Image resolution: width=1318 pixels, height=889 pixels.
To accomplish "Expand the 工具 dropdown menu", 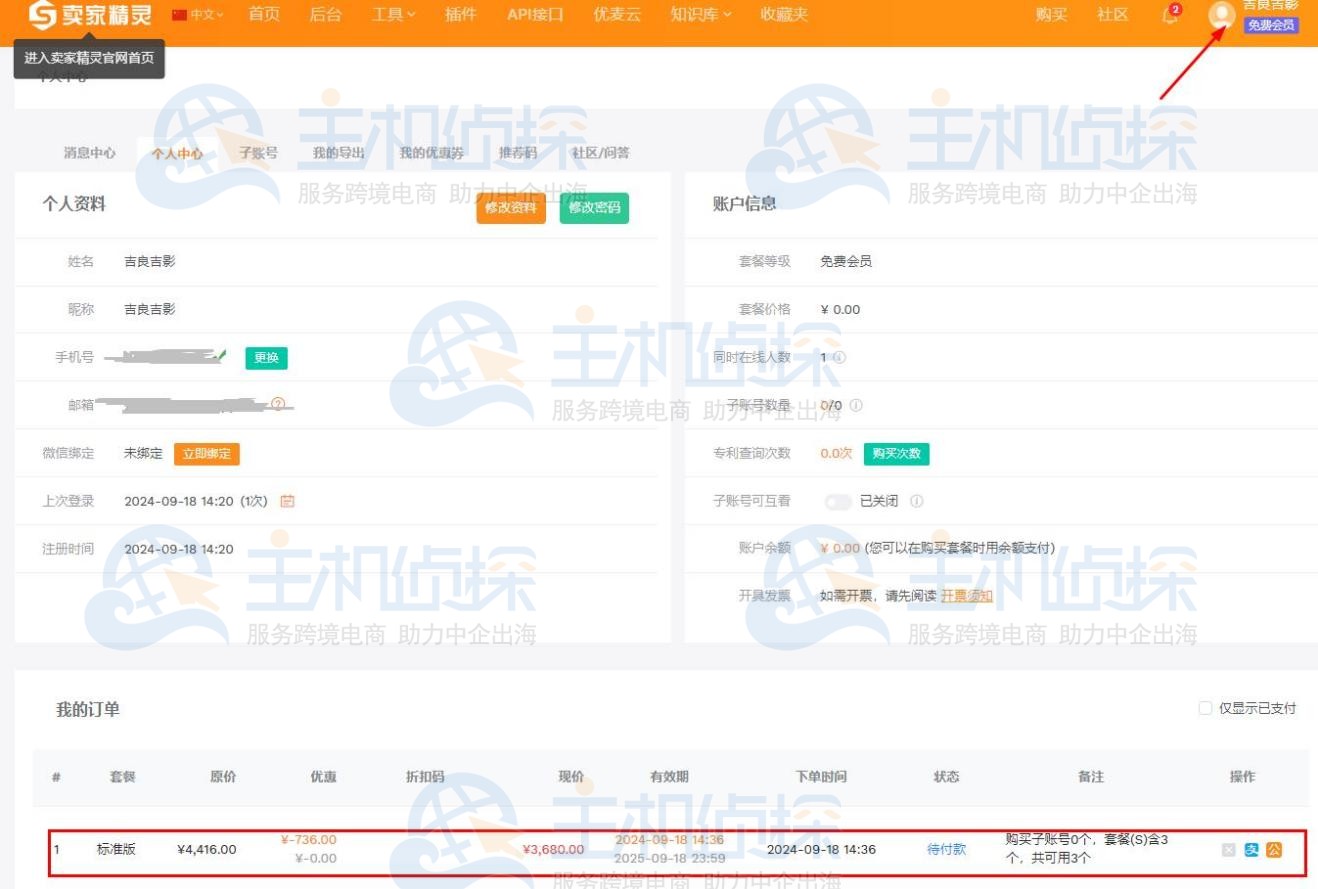I will (x=392, y=14).
